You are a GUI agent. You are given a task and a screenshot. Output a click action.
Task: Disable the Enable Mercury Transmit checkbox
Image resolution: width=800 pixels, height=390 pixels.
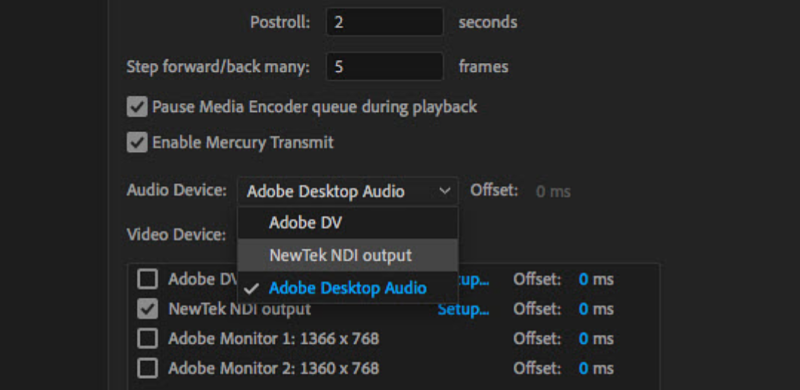tap(137, 142)
